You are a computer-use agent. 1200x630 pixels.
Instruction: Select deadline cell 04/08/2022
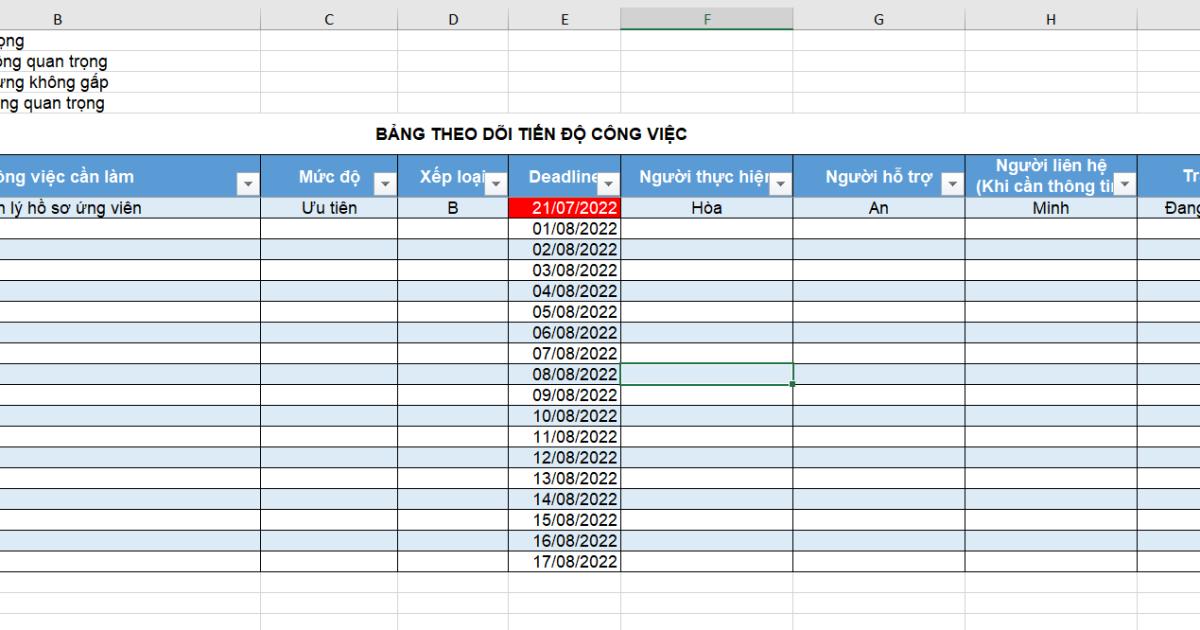pos(565,291)
